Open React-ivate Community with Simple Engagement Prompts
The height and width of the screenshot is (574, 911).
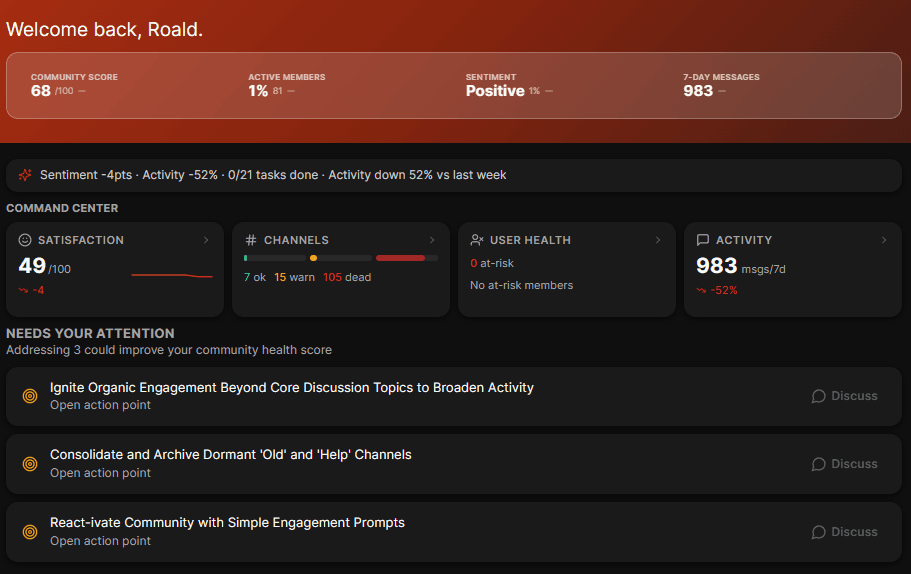[x=227, y=523]
